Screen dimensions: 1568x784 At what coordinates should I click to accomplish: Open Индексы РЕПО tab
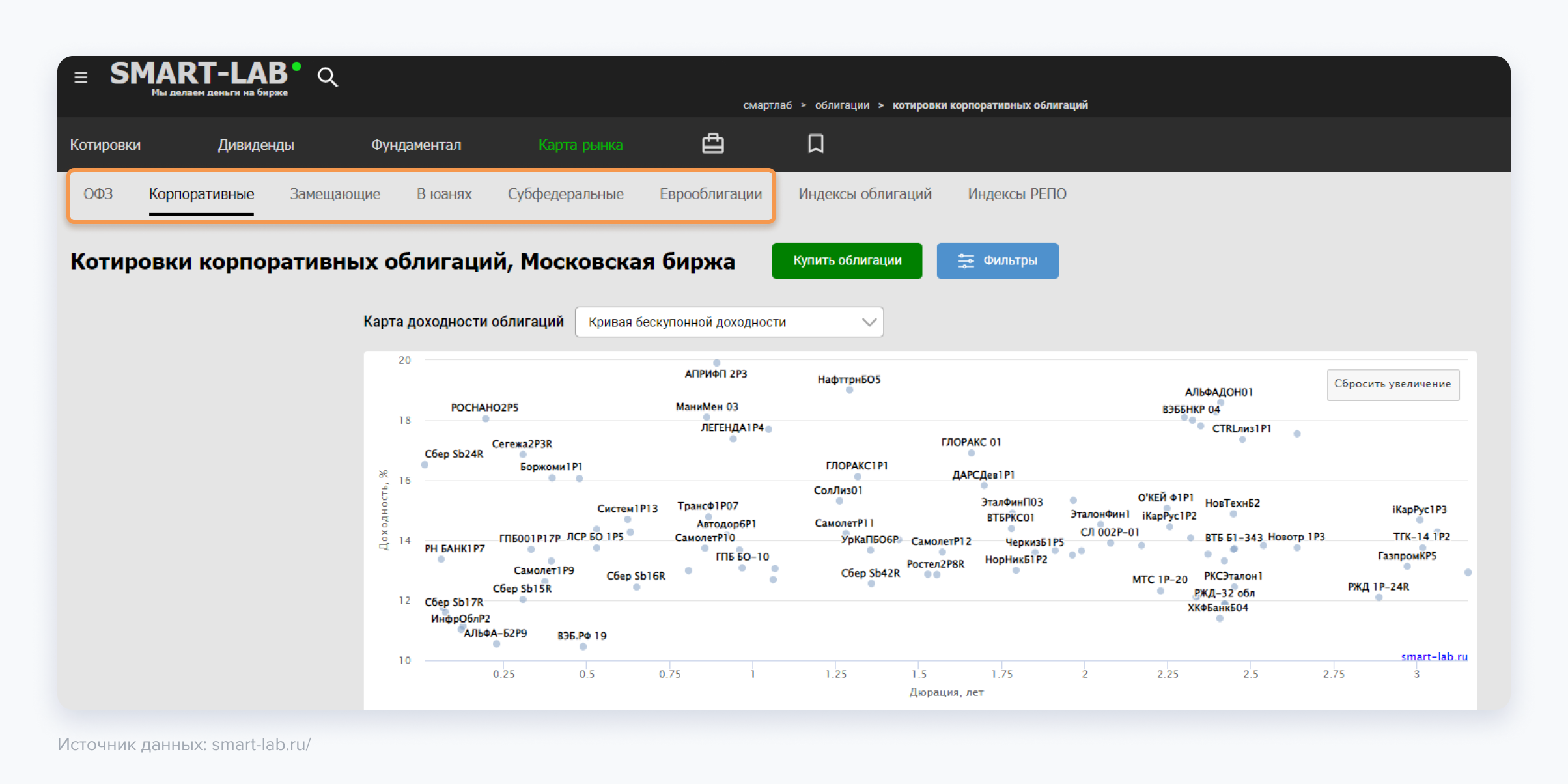click(1016, 194)
